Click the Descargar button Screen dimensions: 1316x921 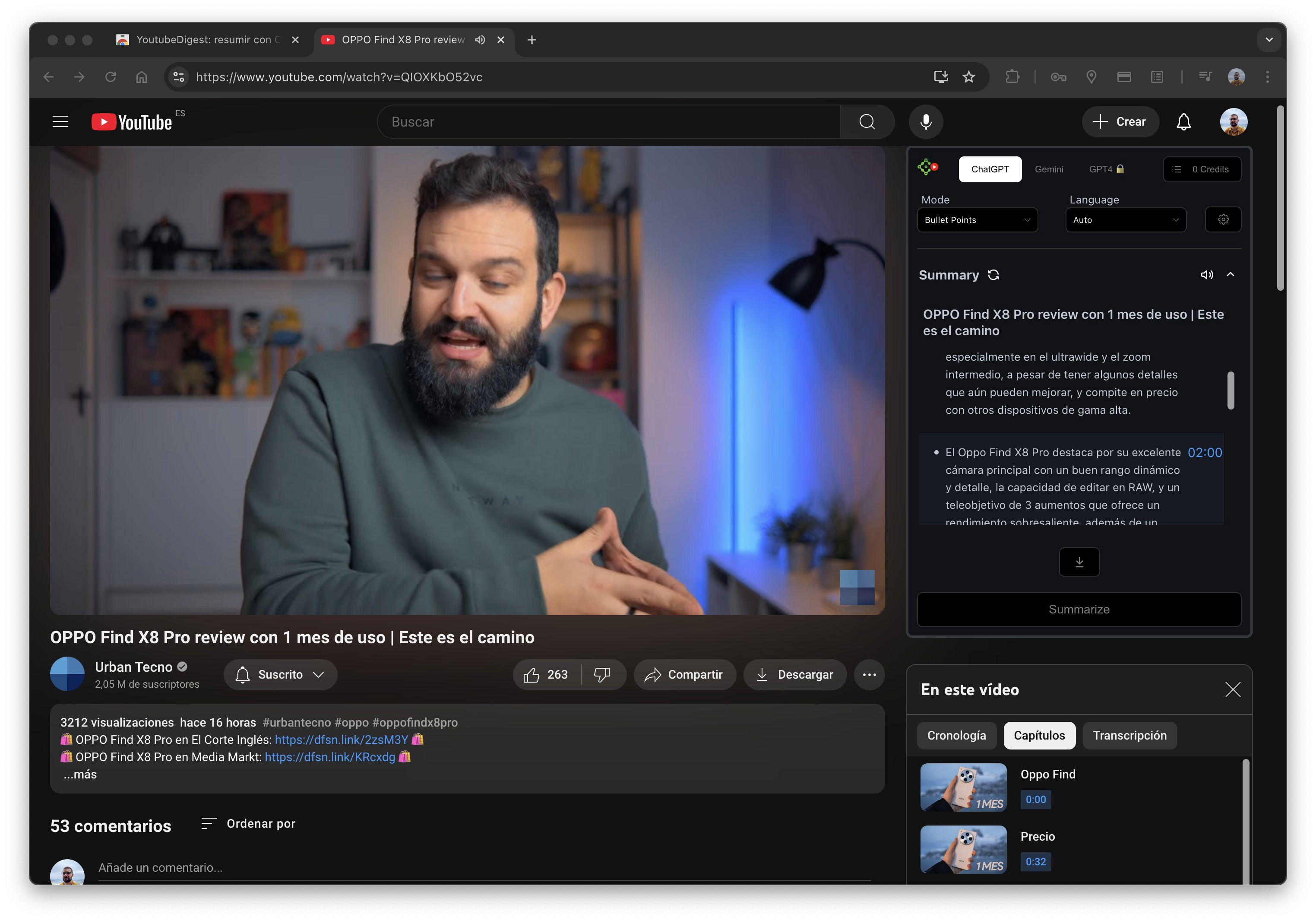(x=794, y=675)
